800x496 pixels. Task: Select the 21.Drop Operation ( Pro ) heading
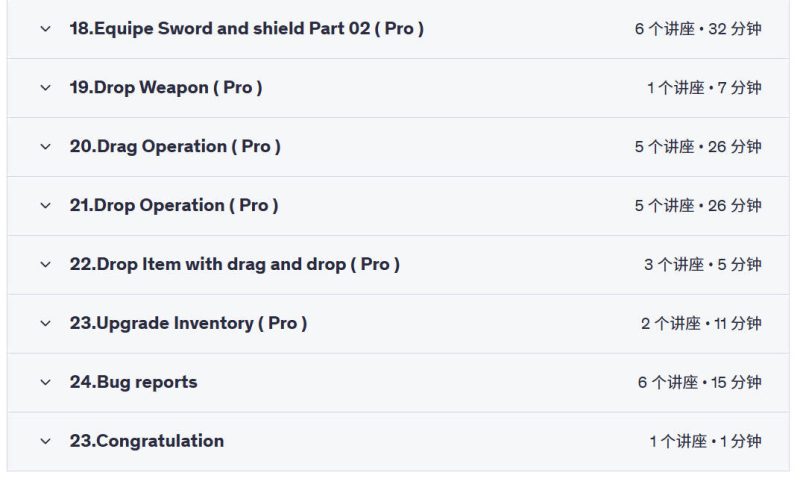pos(174,206)
